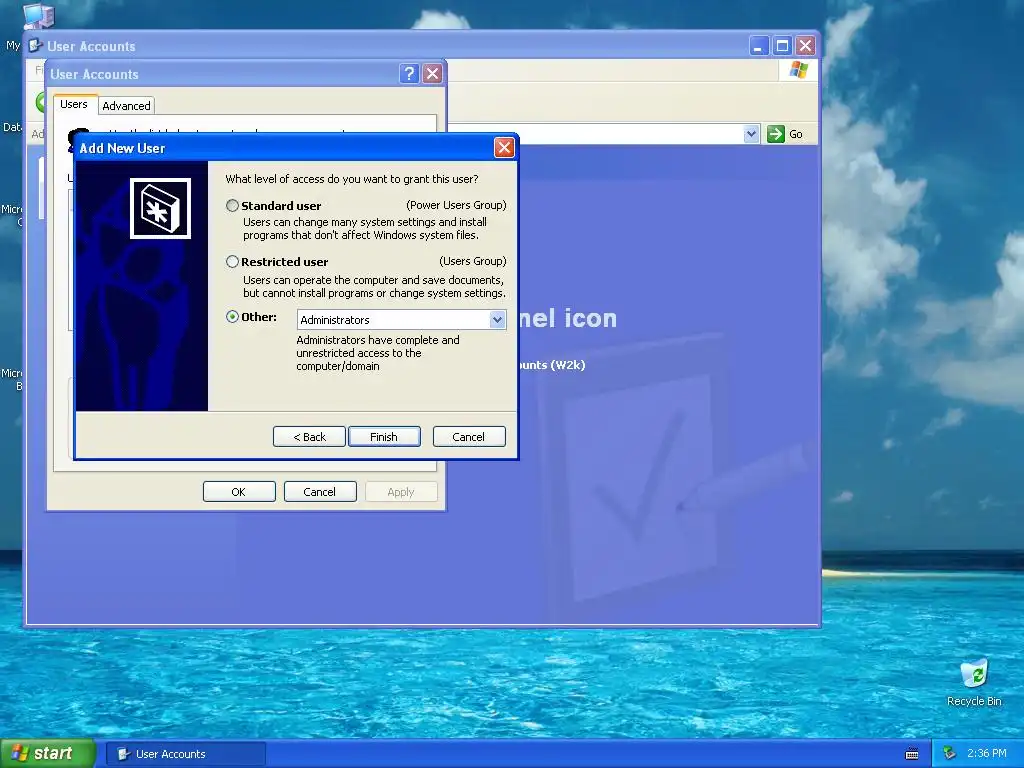Viewport: 1024px width, 768px height.
Task: Switch to the Advanced tab
Action: coord(126,106)
